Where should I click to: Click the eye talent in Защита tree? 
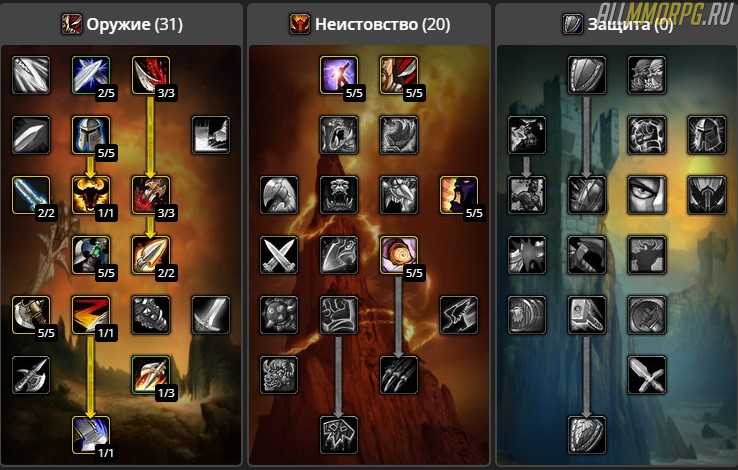[647, 195]
